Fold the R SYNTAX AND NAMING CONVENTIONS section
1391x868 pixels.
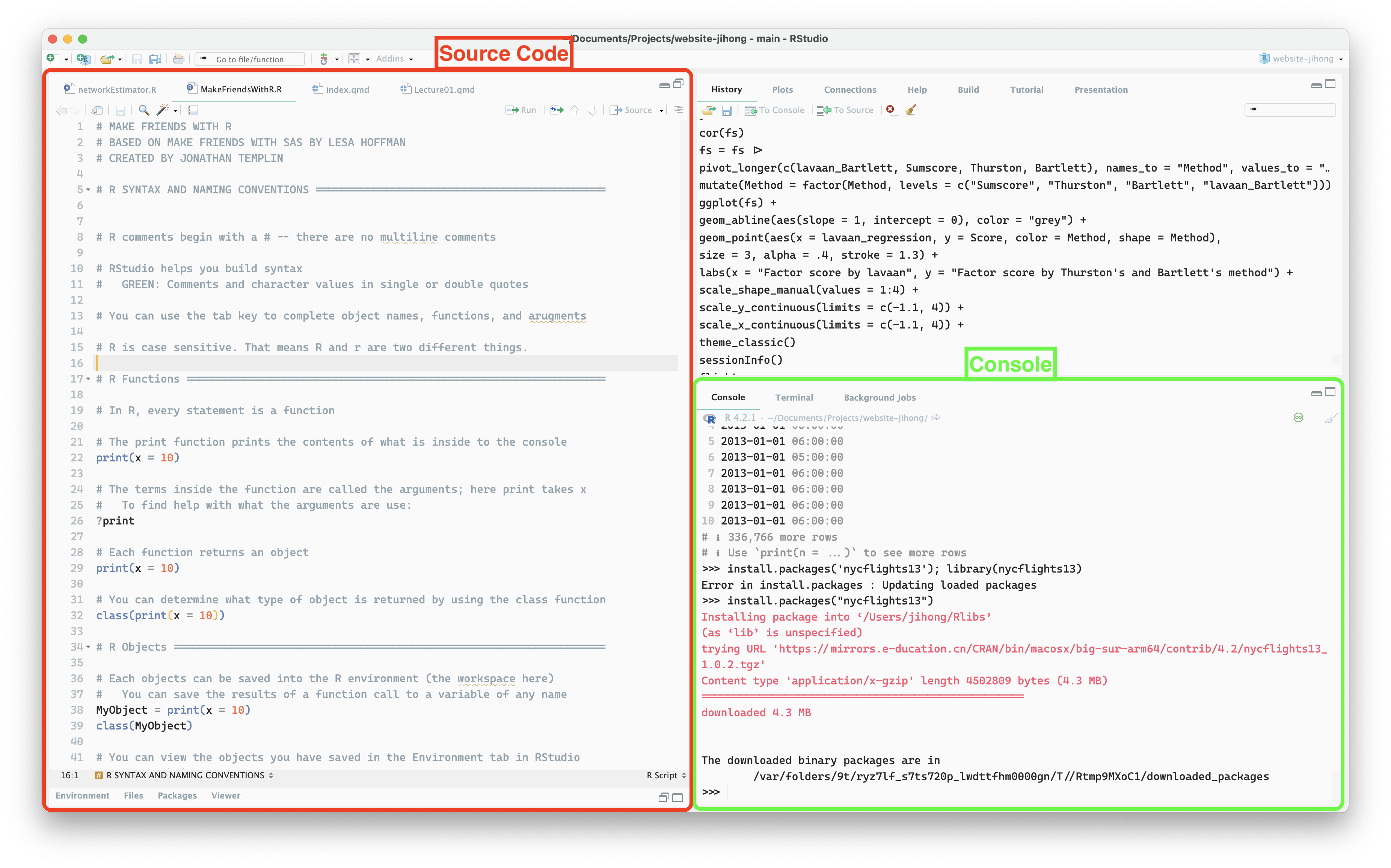point(88,190)
